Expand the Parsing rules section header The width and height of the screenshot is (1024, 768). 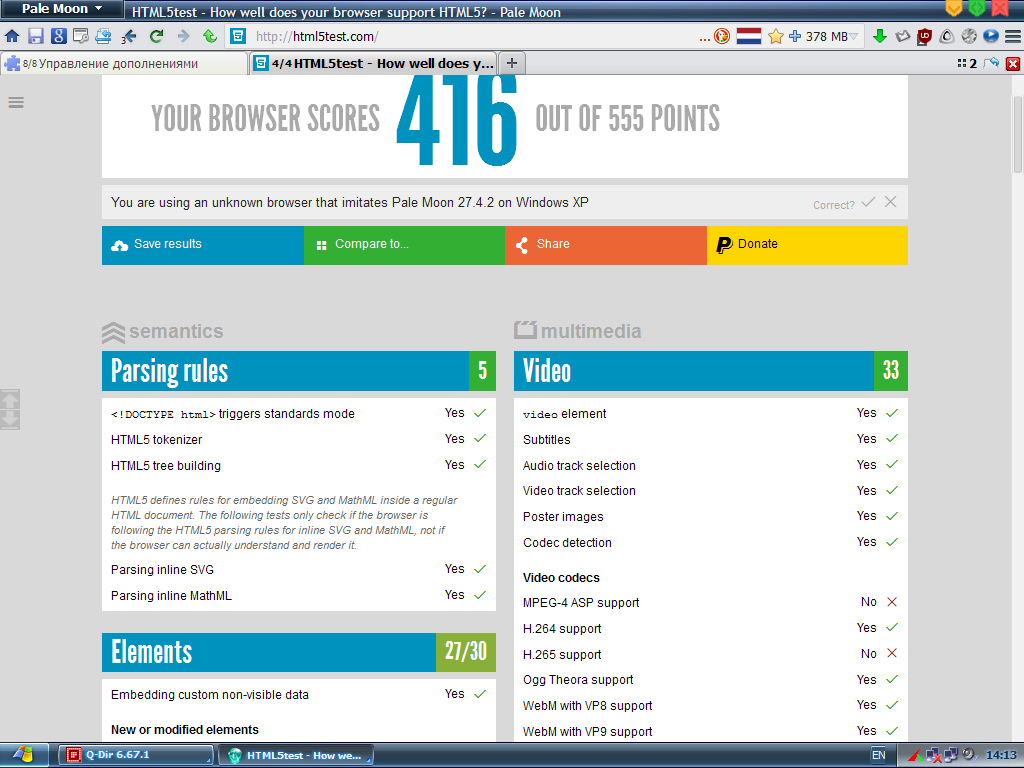tap(298, 371)
